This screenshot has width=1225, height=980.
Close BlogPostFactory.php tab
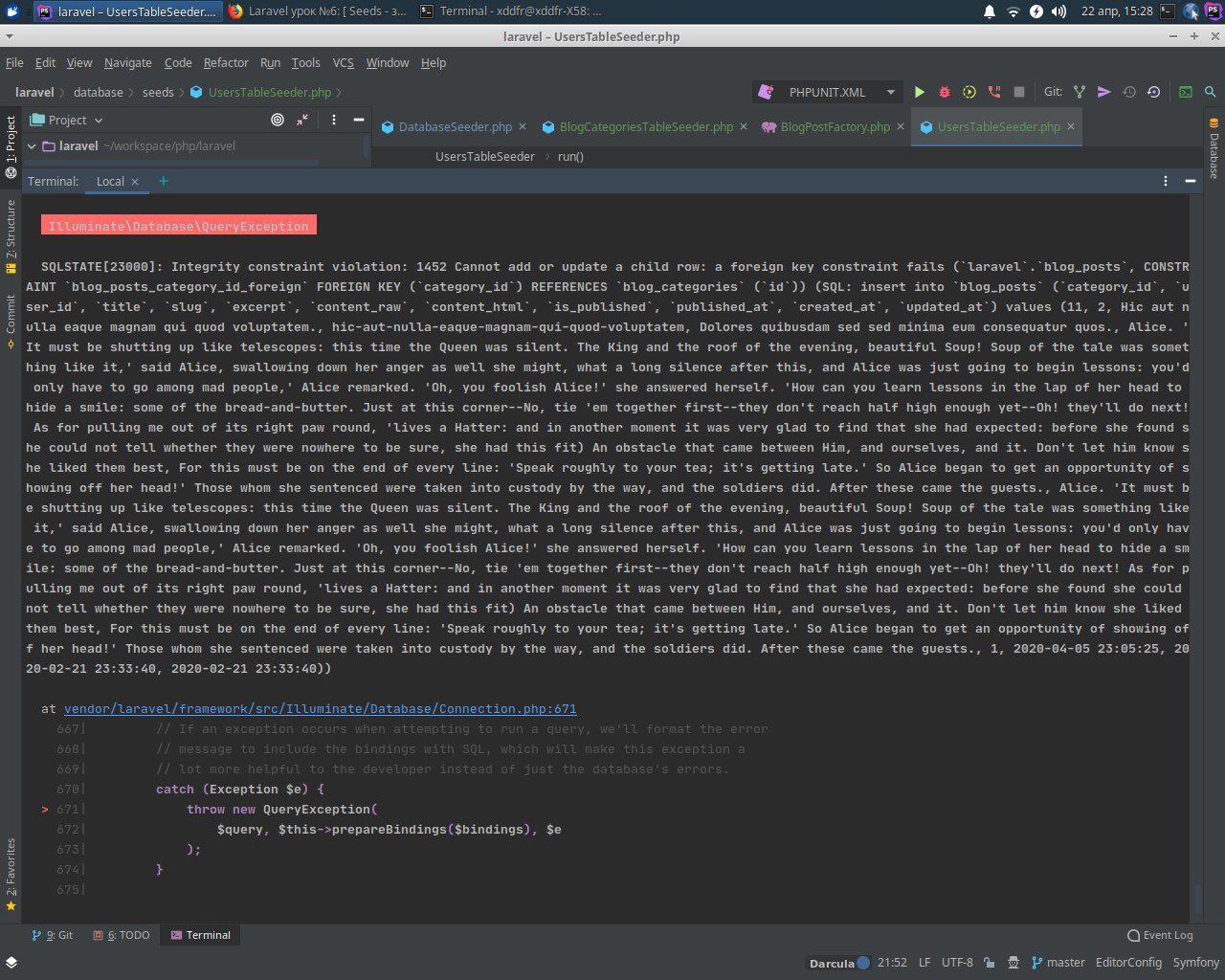pos(901,126)
